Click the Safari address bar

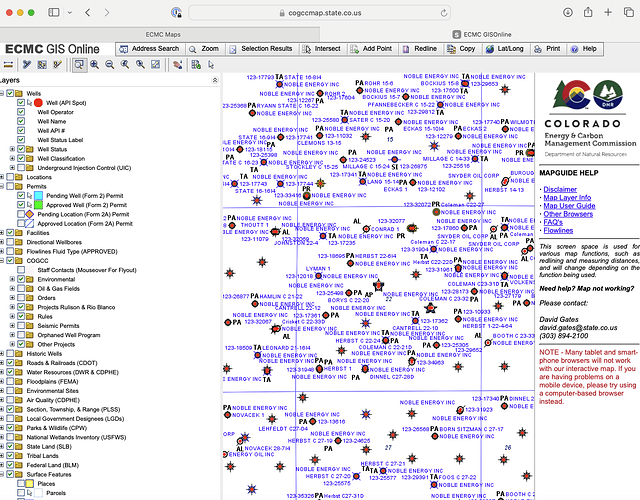coord(319,13)
